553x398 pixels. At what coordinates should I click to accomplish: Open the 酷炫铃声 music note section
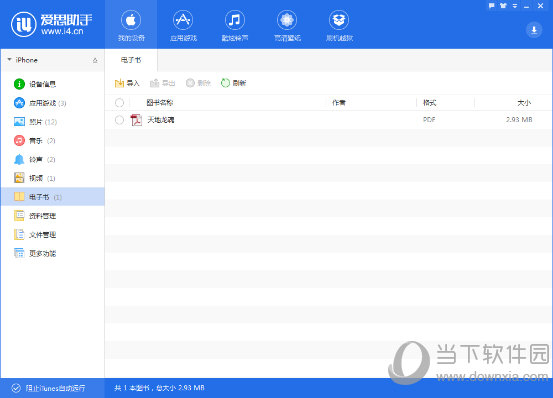235,25
